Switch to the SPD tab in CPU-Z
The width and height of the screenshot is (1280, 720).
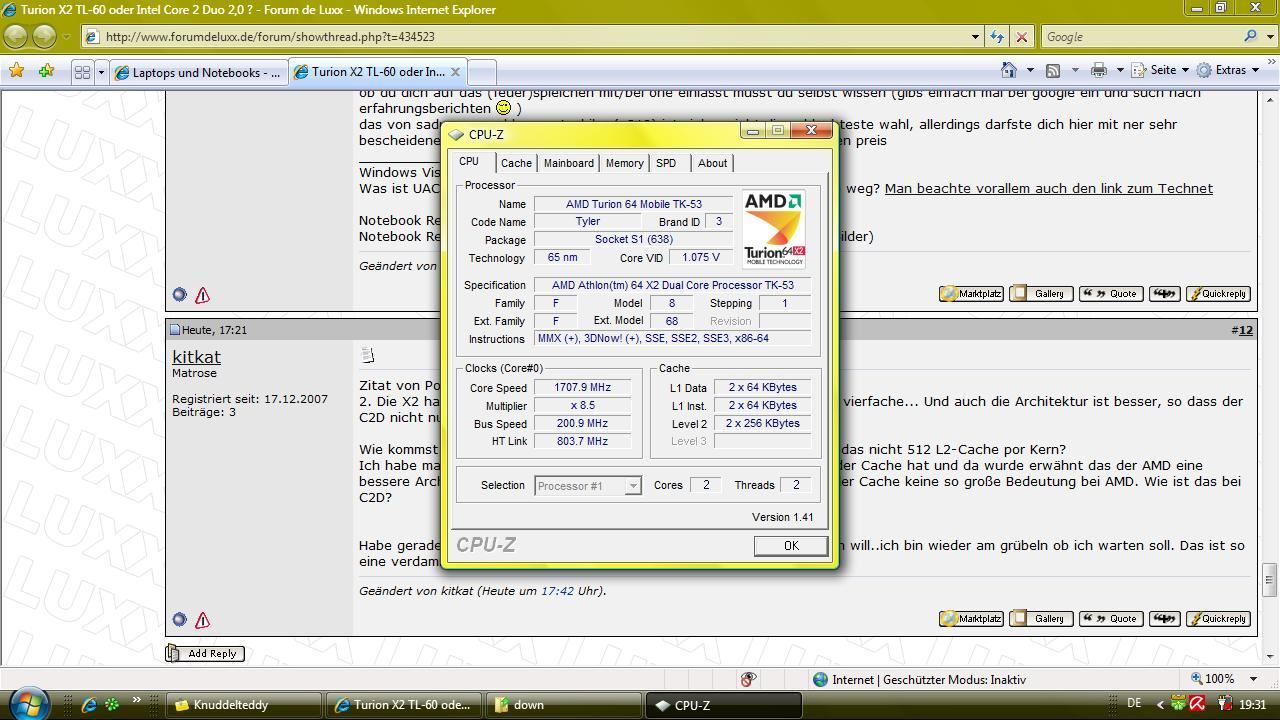[666, 163]
